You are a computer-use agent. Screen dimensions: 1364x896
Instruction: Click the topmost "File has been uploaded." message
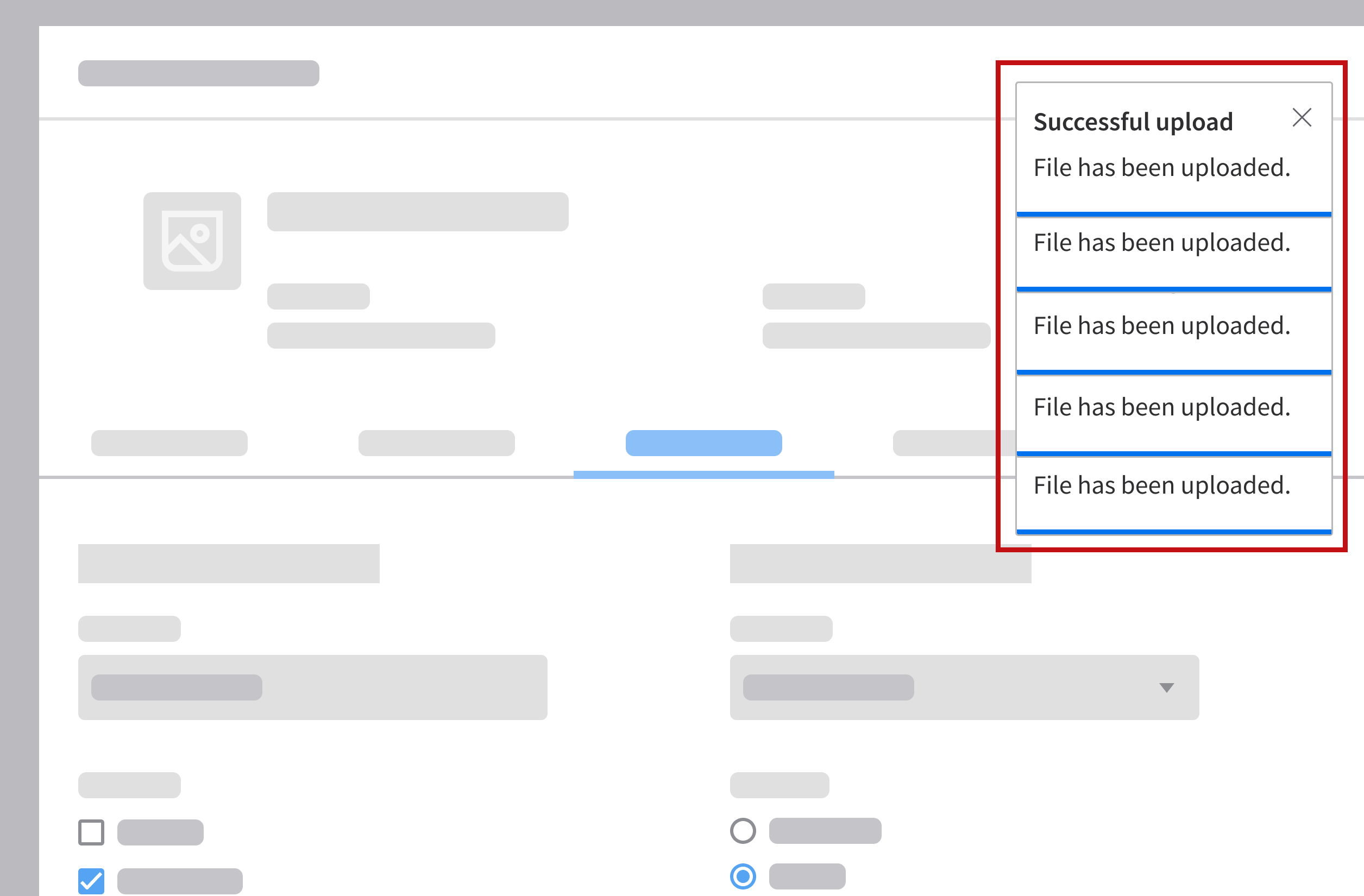coord(1162,168)
